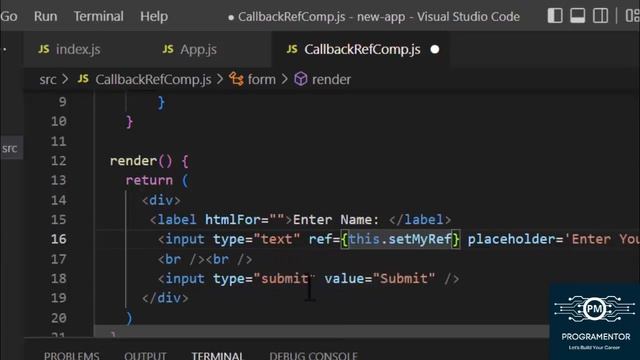Switch to the index.js tab
Viewport: 640px width, 360px height.
pyautogui.click(x=78, y=49)
